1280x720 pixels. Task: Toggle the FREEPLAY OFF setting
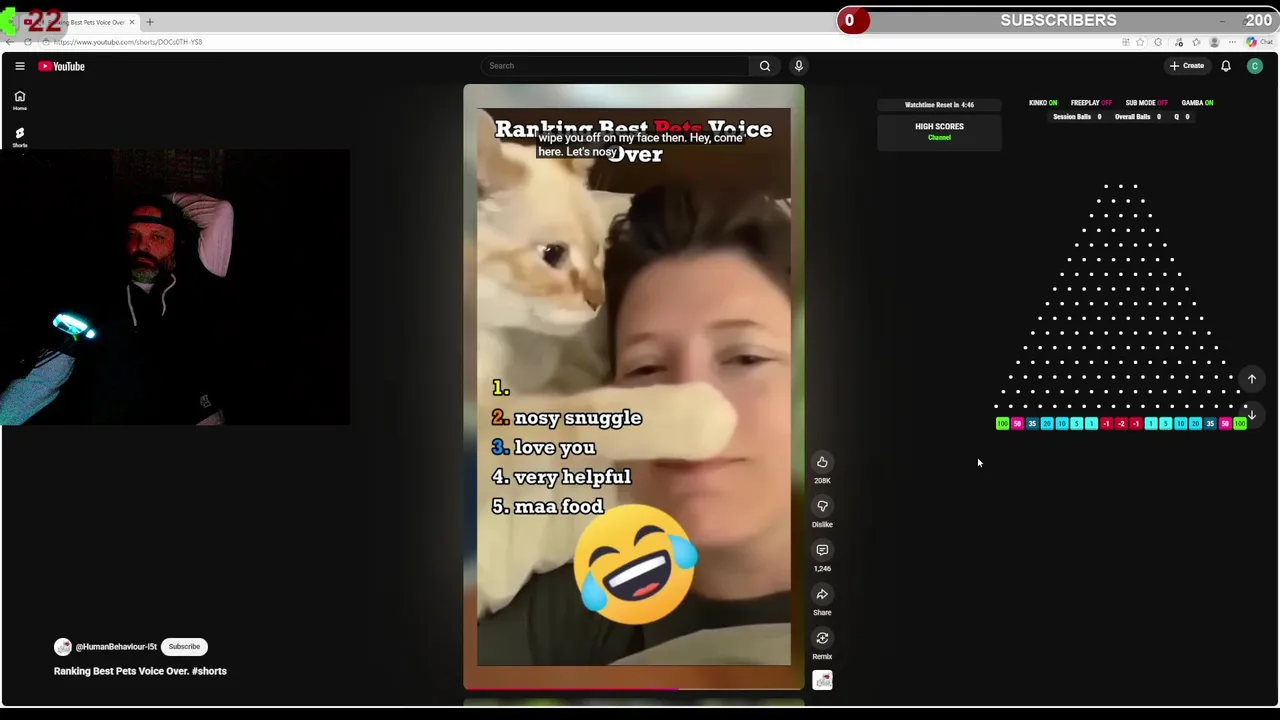(1091, 103)
